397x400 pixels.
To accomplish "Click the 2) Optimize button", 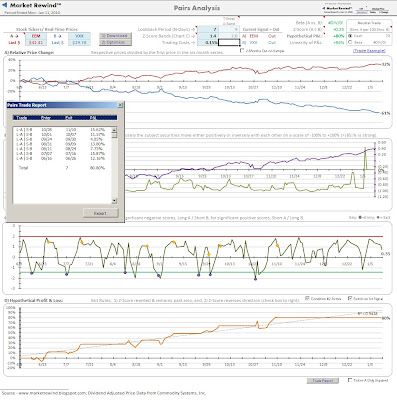I will point(115,43).
